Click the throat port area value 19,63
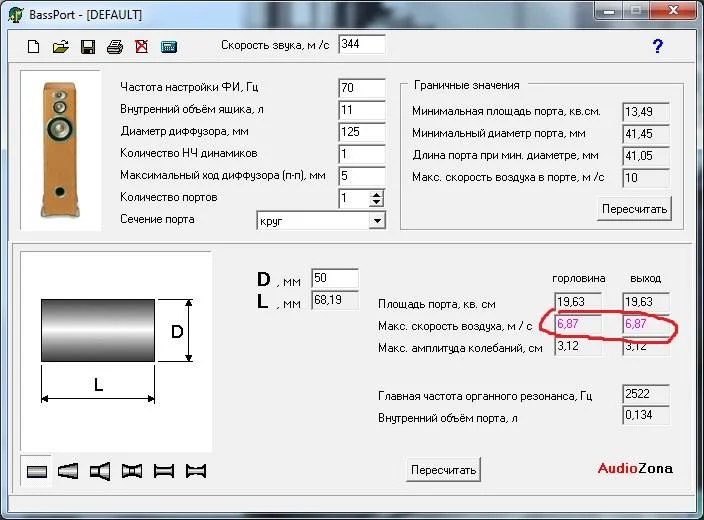 click(578, 302)
